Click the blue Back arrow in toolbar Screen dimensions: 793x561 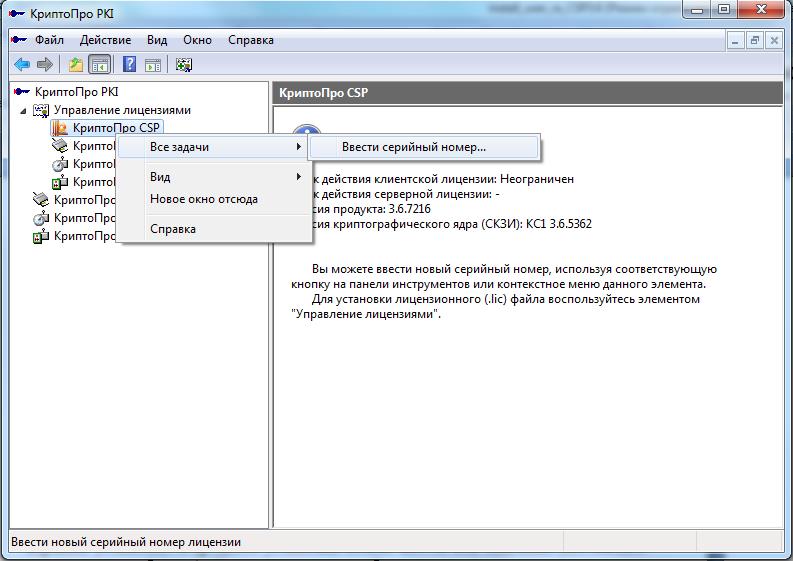pos(22,64)
